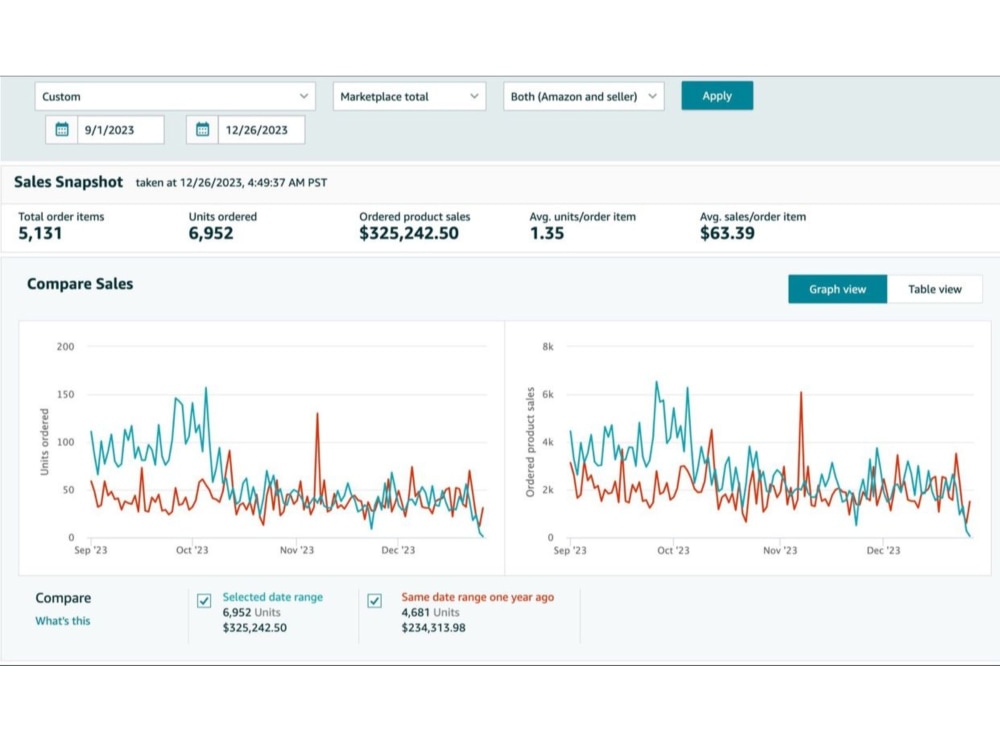Expand the Custom date range dropdown

pos(175,96)
